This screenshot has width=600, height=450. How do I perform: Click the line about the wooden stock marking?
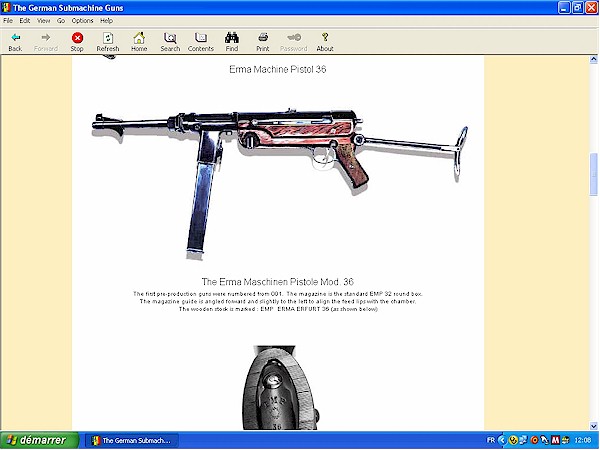tap(278, 309)
